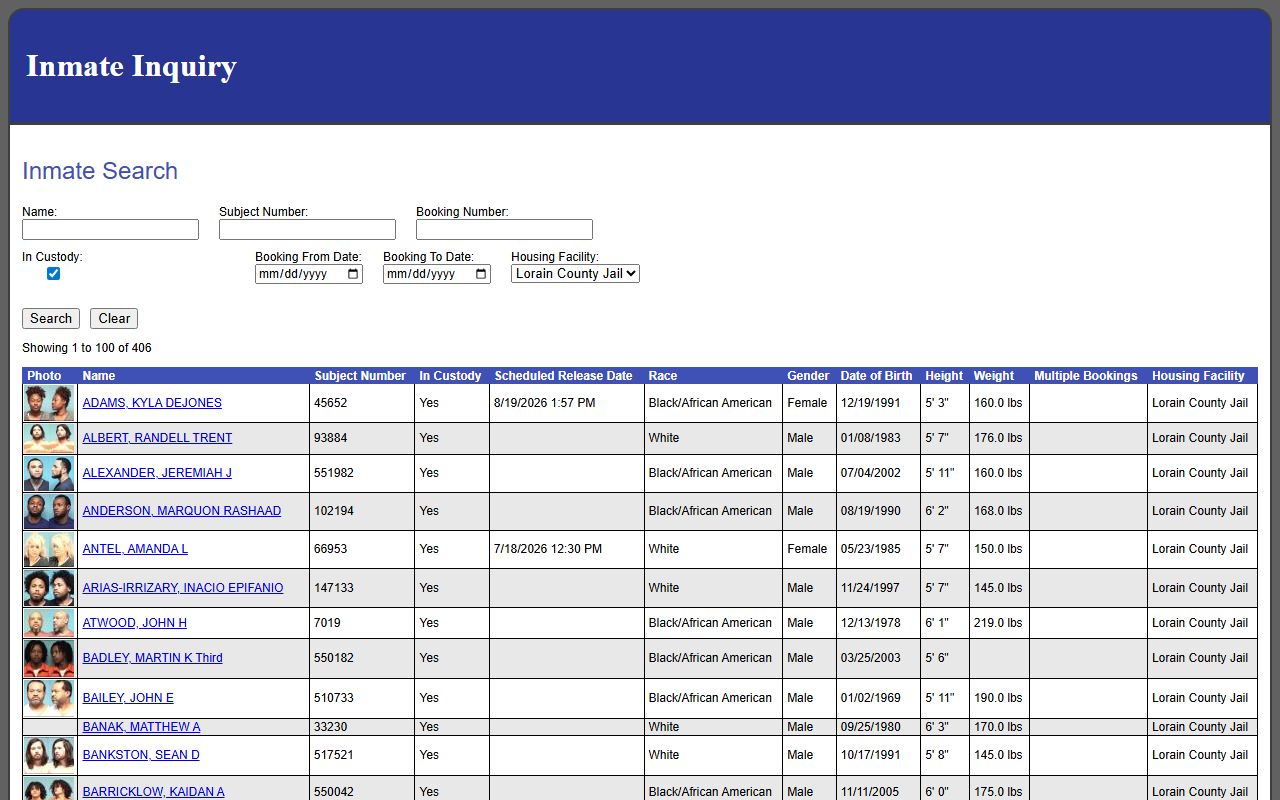
Task: Open BAILEY, JOHN E record link
Action: [128, 698]
